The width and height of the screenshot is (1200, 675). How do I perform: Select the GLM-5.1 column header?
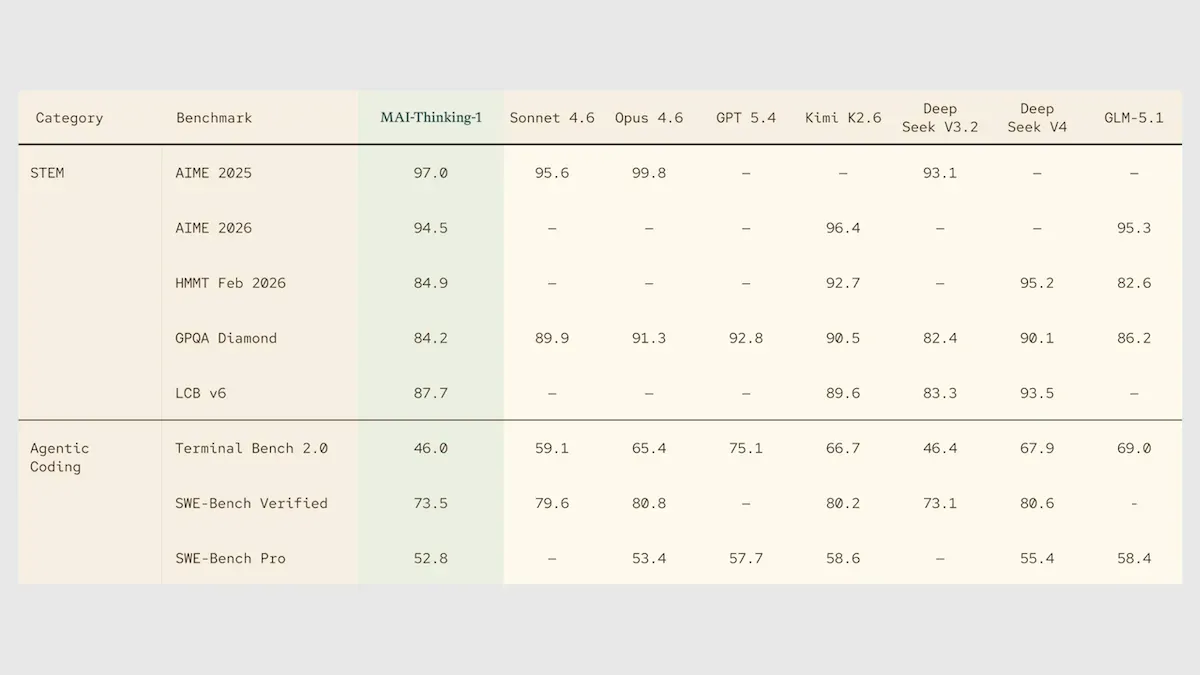coord(1134,118)
